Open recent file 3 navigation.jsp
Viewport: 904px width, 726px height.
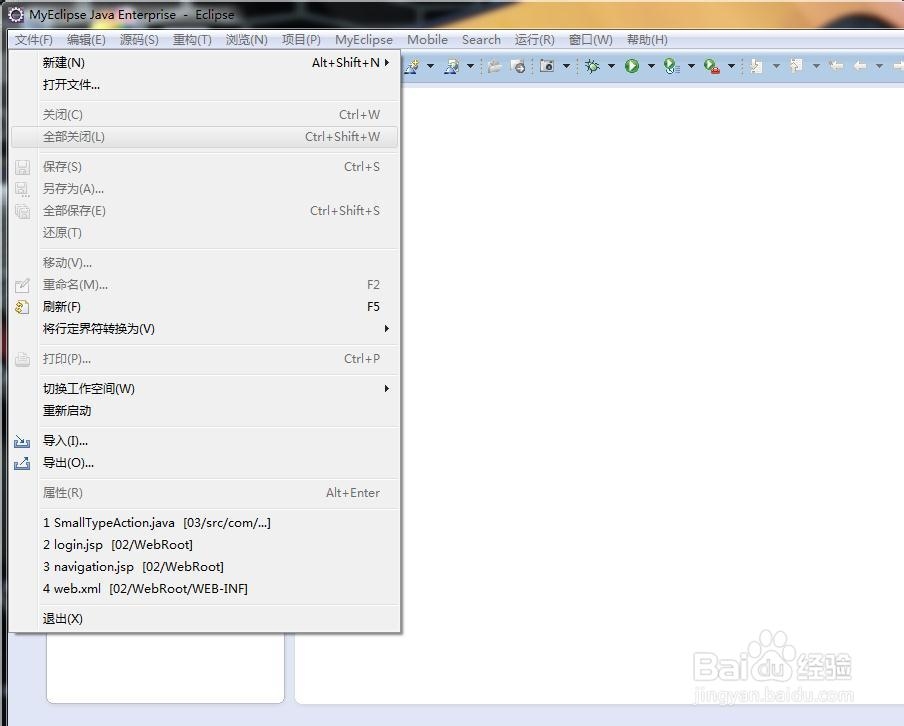[x=205, y=567]
